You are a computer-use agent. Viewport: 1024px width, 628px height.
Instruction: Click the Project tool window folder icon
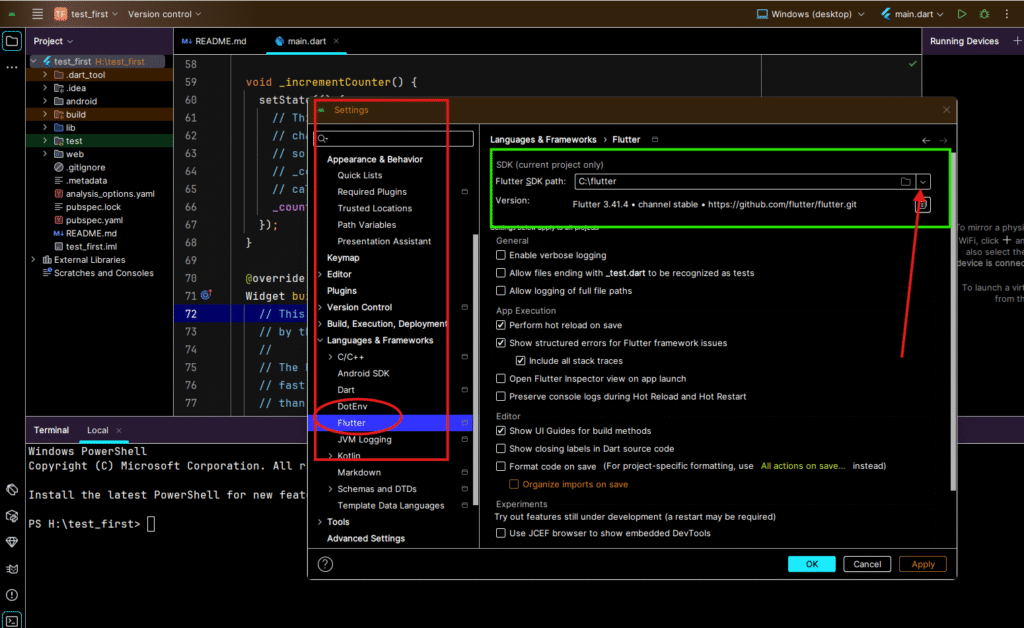tap(12, 41)
